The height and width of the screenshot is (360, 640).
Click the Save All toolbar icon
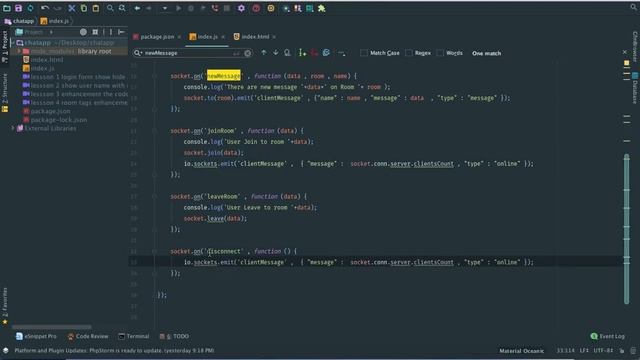click(18, 8)
